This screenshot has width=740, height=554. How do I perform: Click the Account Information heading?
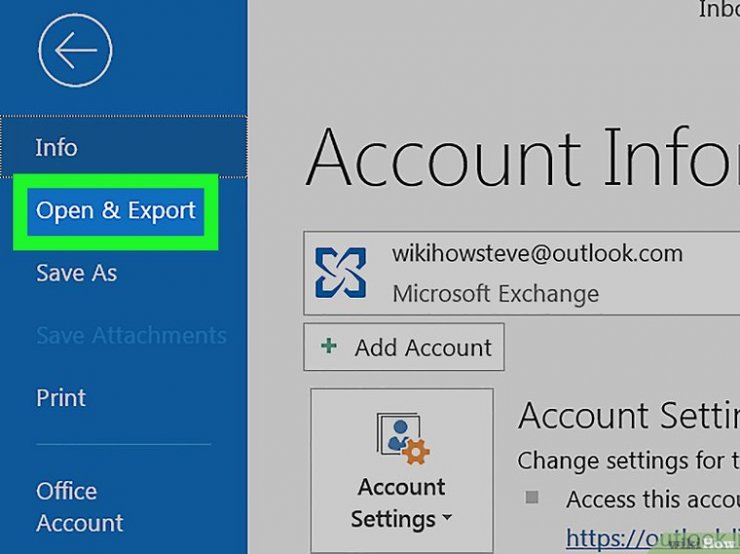(x=522, y=158)
